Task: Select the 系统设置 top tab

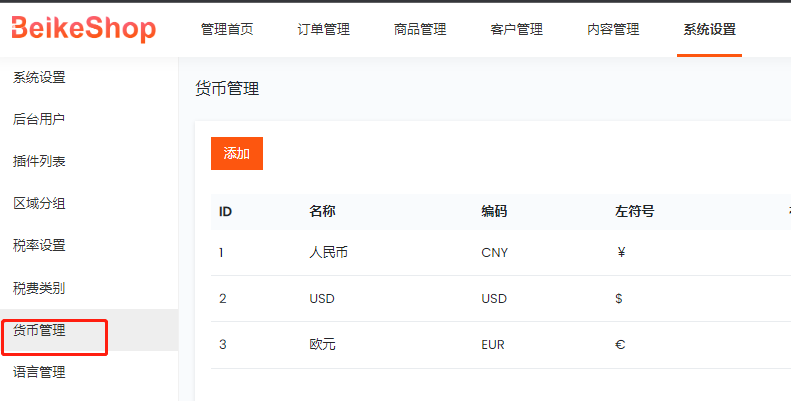Action: [x=709, y=29]
